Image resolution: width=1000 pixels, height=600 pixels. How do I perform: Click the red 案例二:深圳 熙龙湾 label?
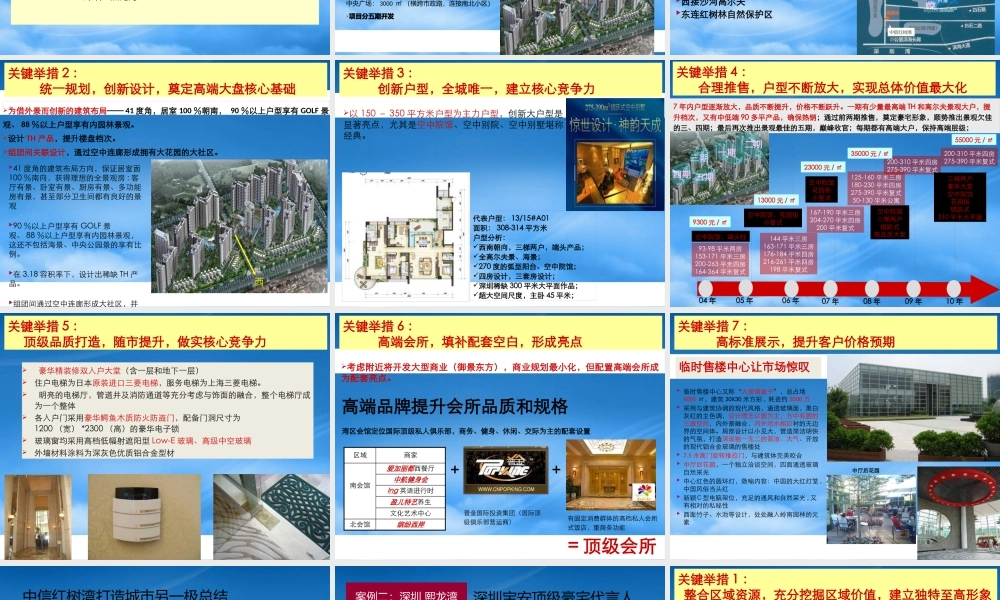click(406, 593)
